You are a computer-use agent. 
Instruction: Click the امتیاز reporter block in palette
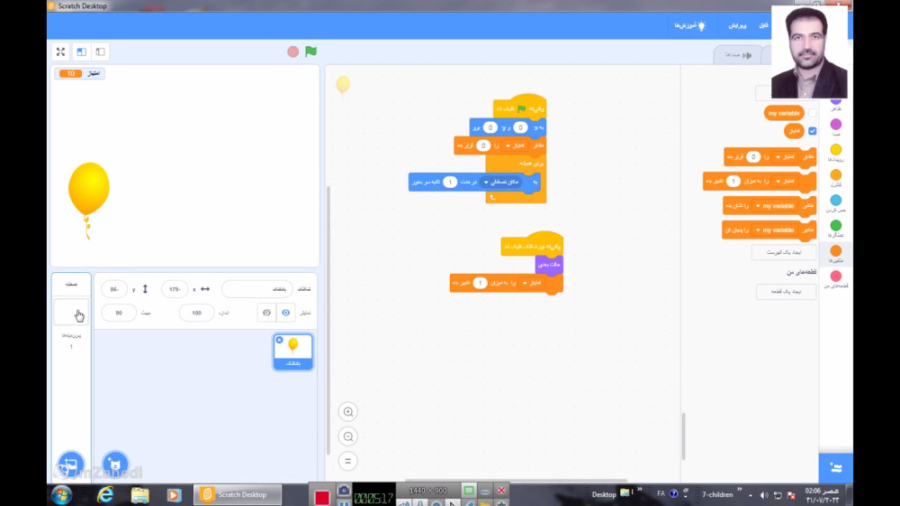pyautogui.click(x=794, y=131)
